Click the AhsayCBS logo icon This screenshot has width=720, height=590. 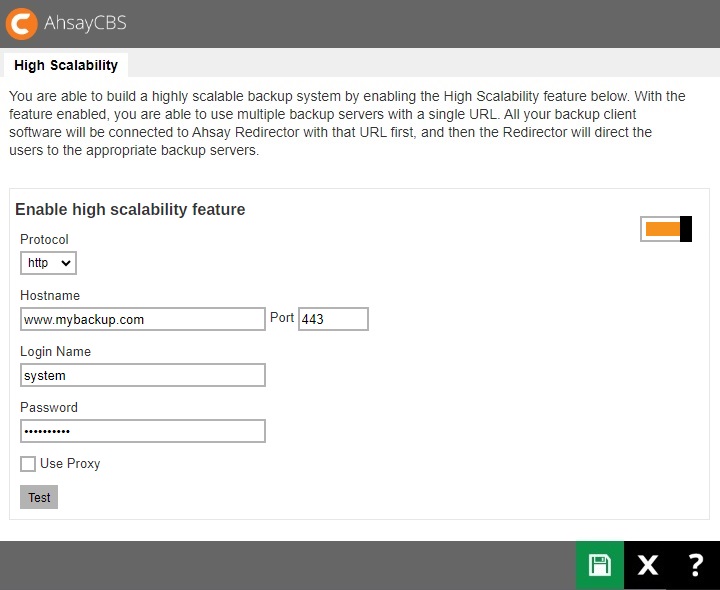pos(21,23)
